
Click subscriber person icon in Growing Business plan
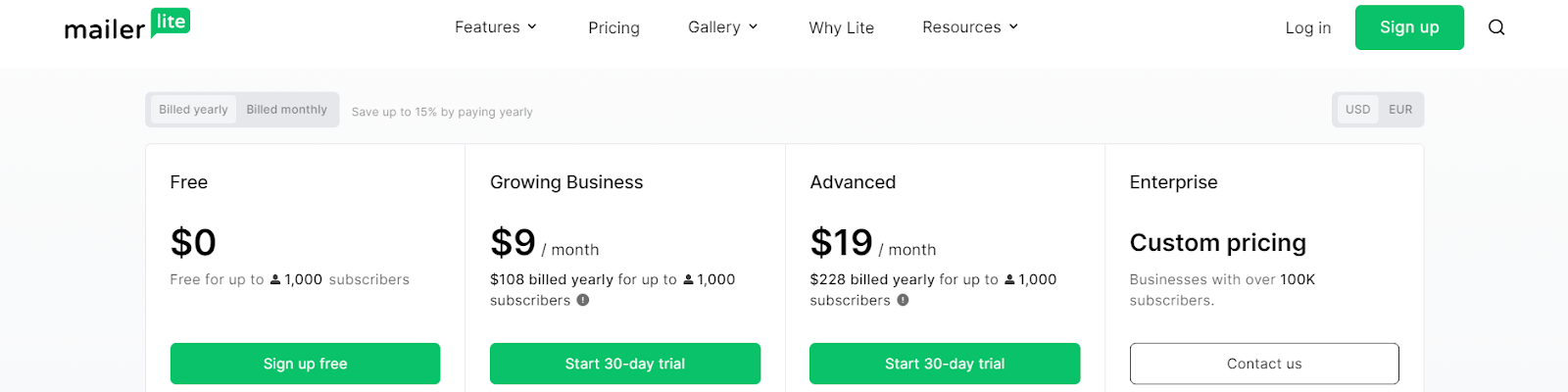(x=688, y=280)
